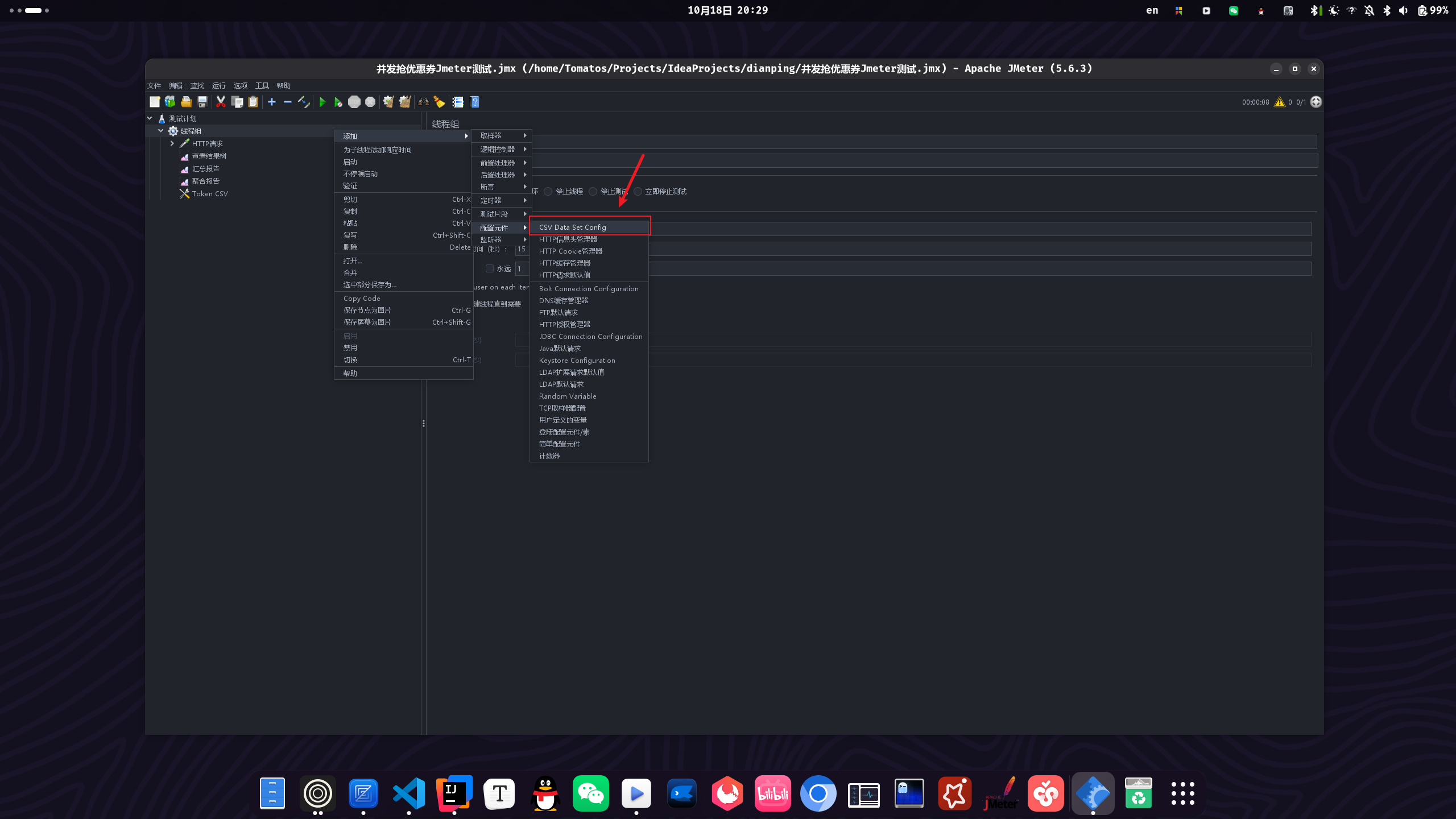Click the Start no pauses icon

[x=338, y=102]
